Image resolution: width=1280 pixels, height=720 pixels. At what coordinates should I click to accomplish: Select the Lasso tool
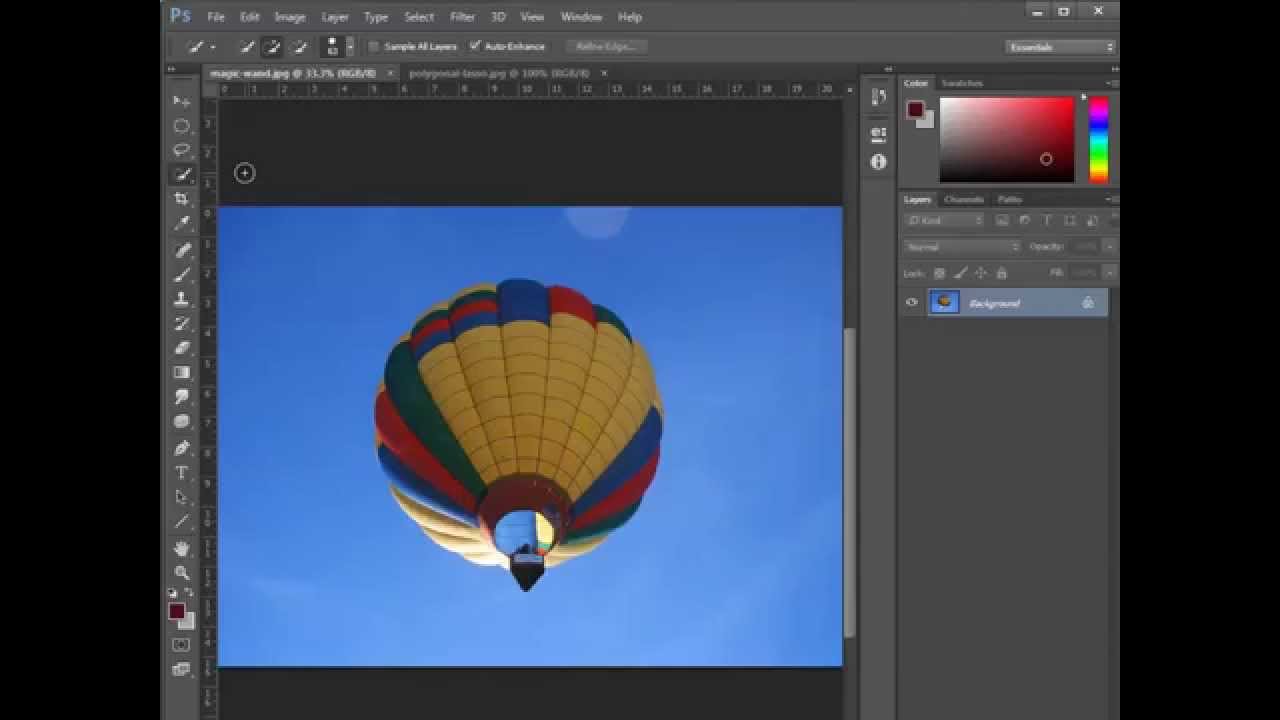point(181,150)
